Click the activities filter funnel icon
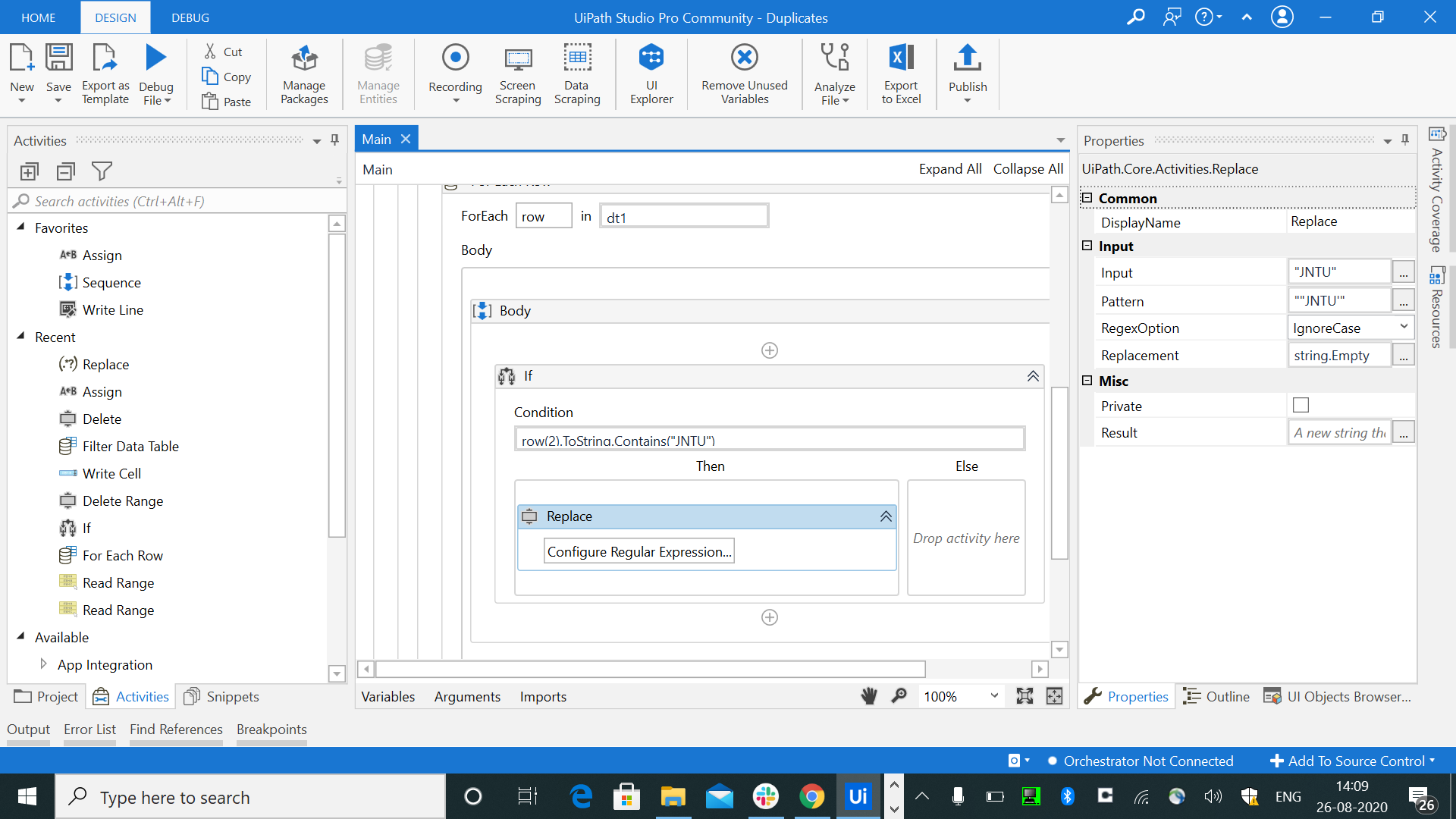1456x819 pixels. click(x=102, y=171)
